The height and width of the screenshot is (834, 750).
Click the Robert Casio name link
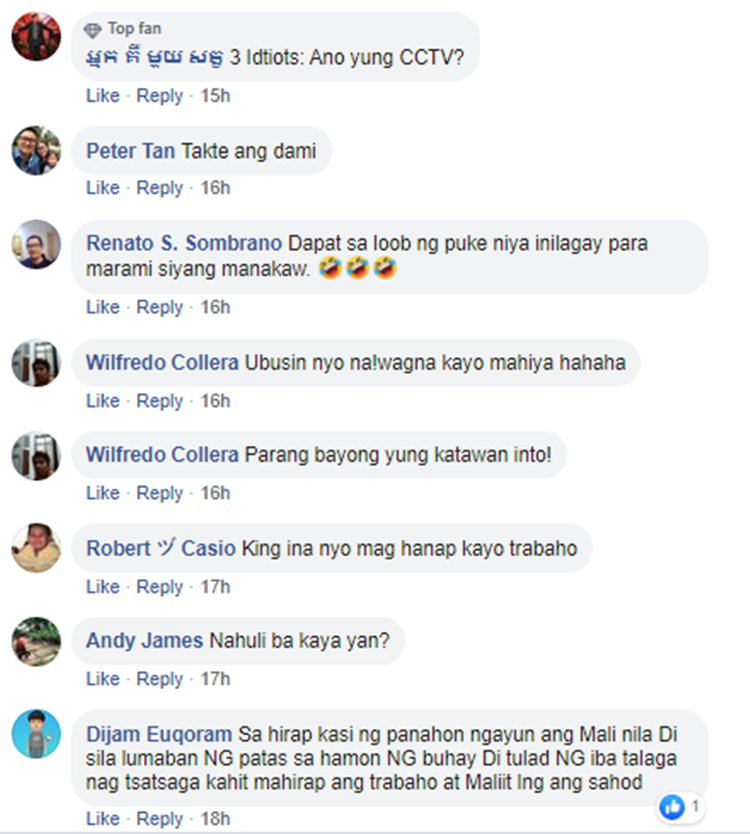point(161,548)
